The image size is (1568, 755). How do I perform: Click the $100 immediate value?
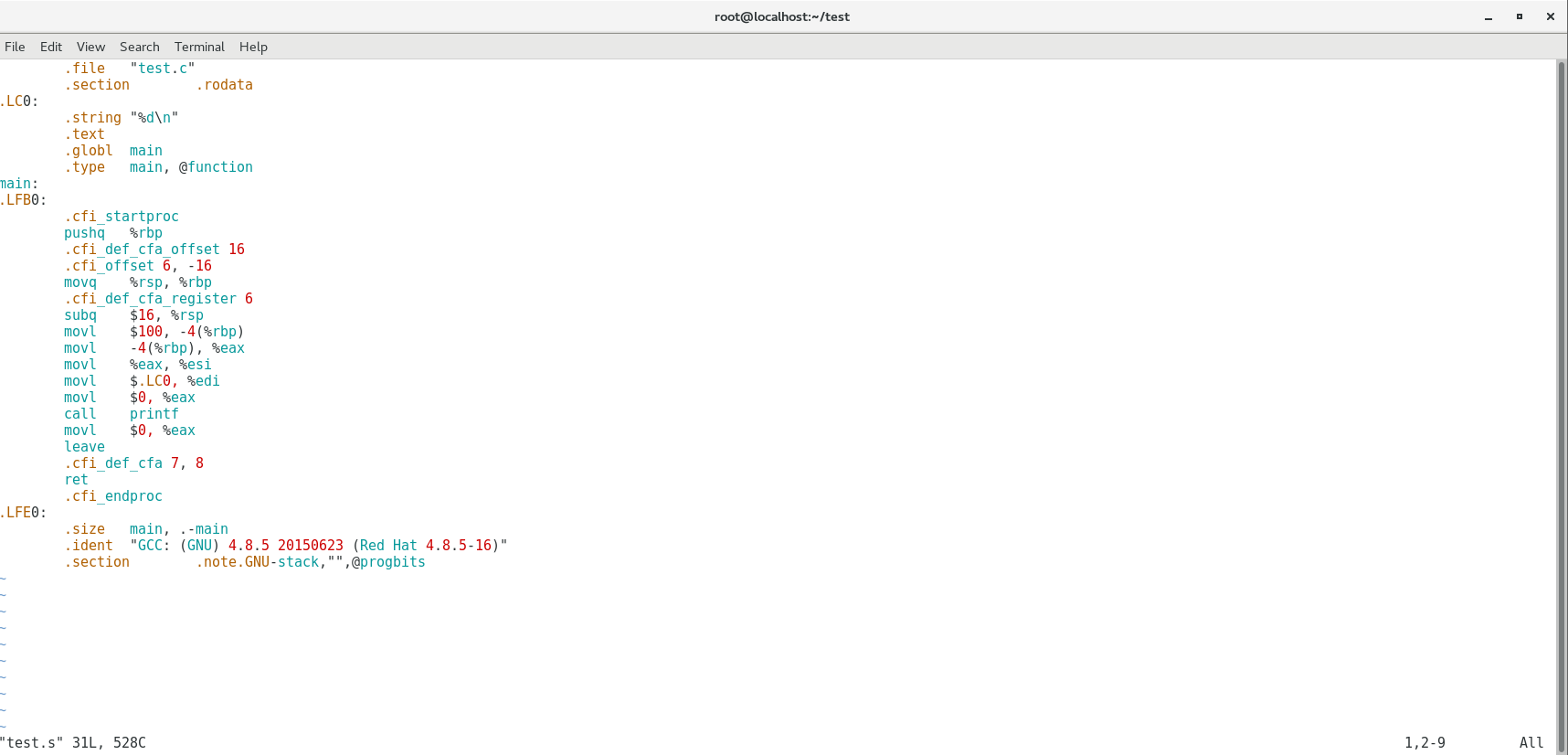coord(146,332)
